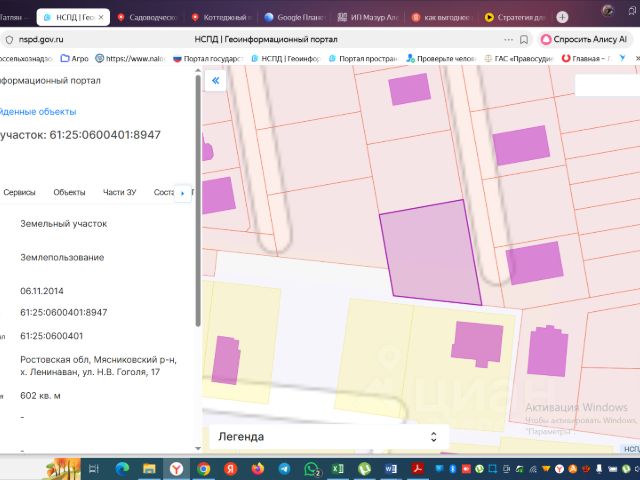Launch Firefox from the taskbar
640x480 pixels.
pyautogui.click(x=258, y=469)
